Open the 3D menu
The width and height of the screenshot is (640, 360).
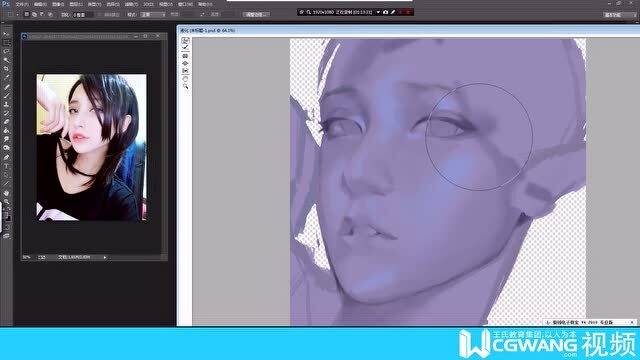click(x=148, y=4)
